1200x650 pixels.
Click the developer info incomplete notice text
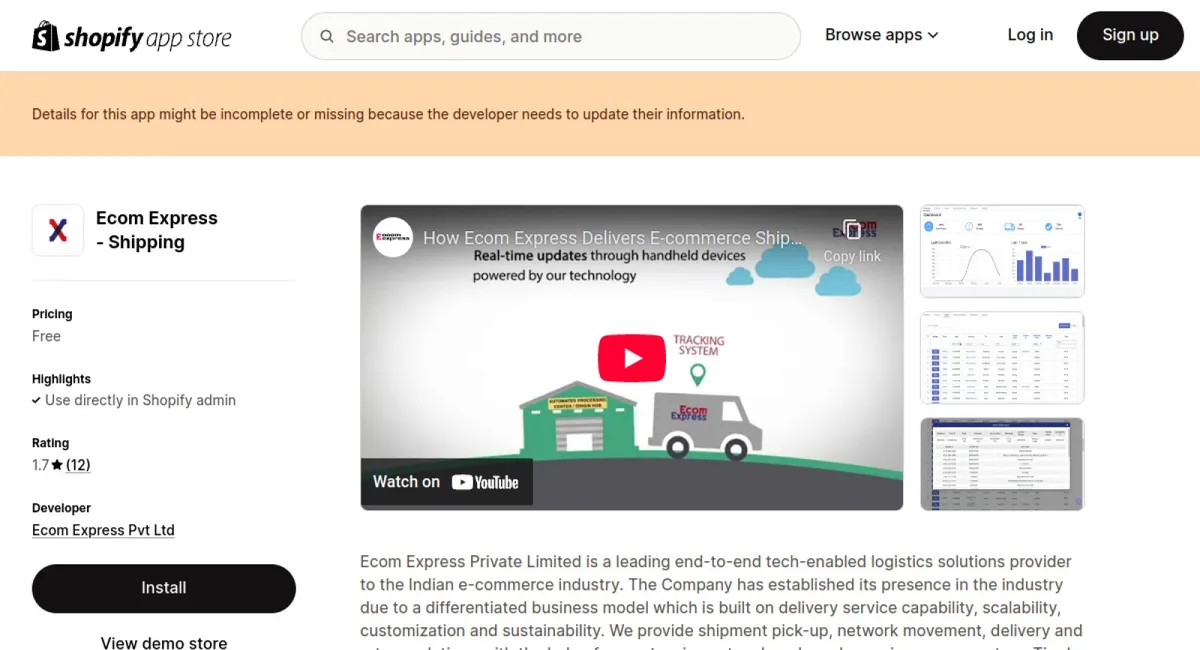[x=388, y=114]
